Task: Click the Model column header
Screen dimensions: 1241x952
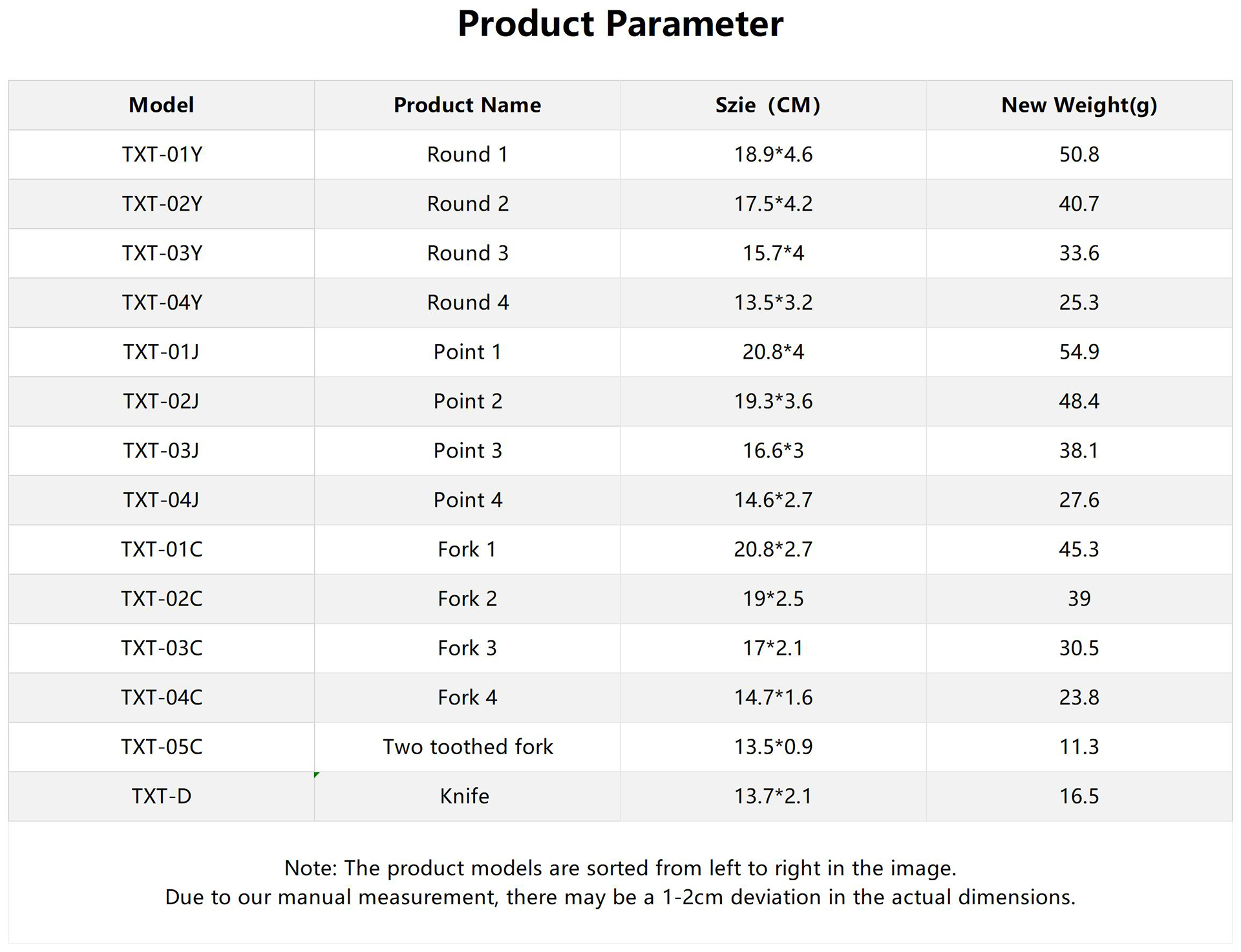Action: [161, 105]
